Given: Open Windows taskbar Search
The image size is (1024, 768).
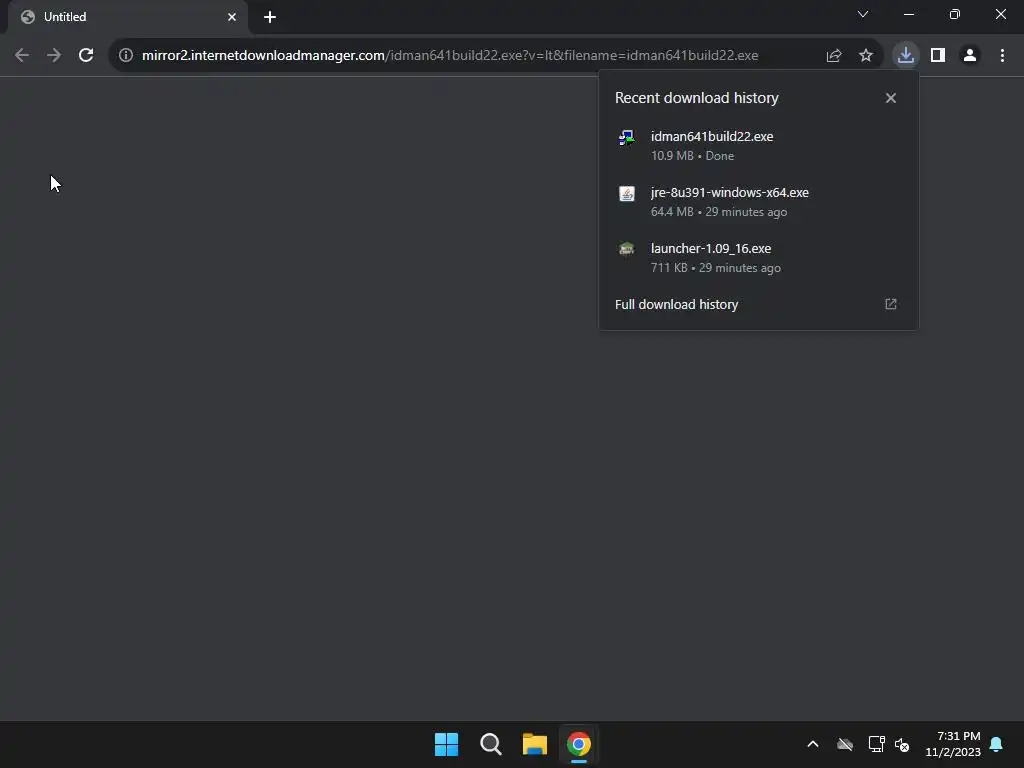Looking at the screenshot, I should point(490,744).
